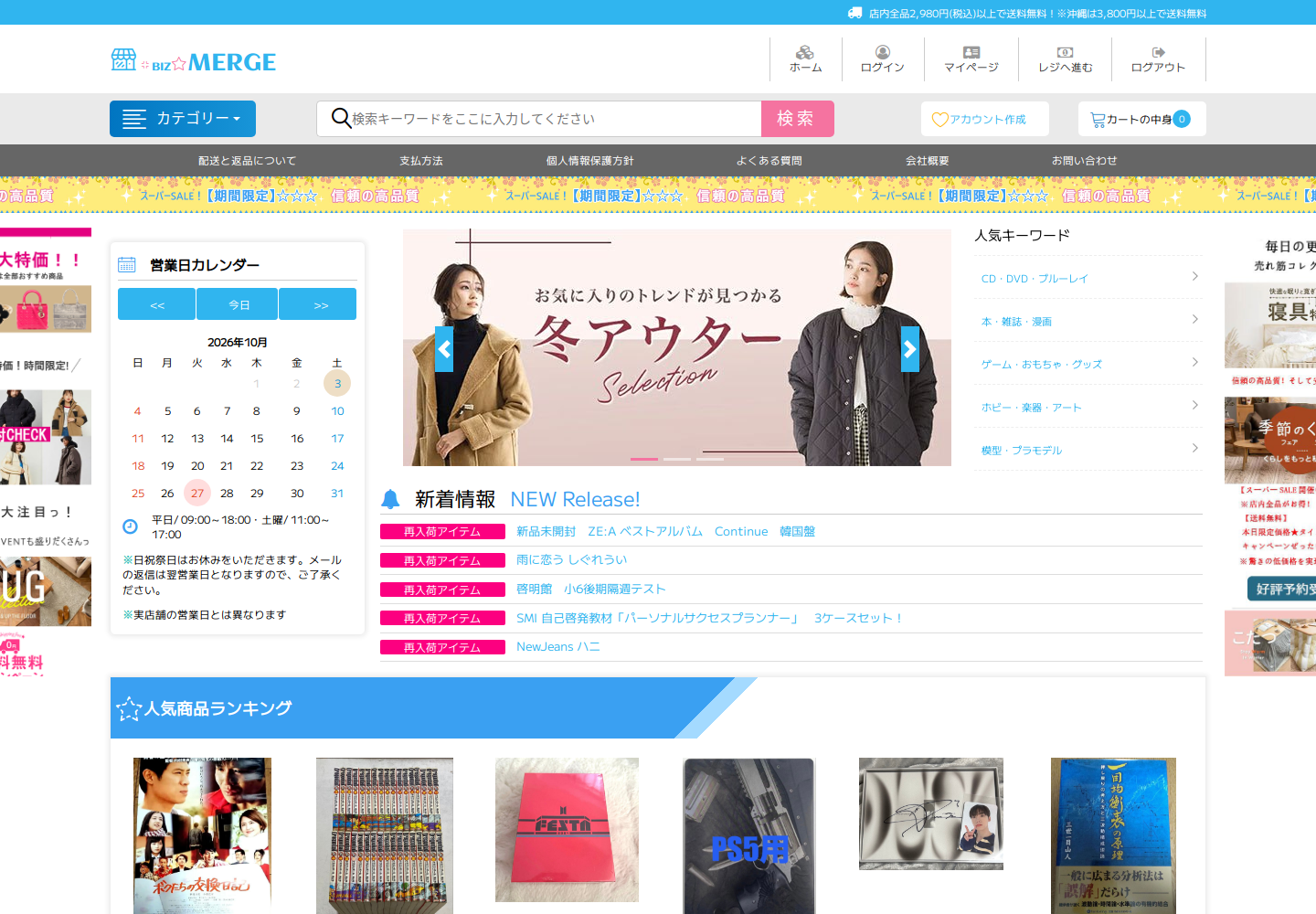The image size is (1316, 914).
Task: Go to next month in calendar
Action: pyautogui.click(x=318, y=304)
